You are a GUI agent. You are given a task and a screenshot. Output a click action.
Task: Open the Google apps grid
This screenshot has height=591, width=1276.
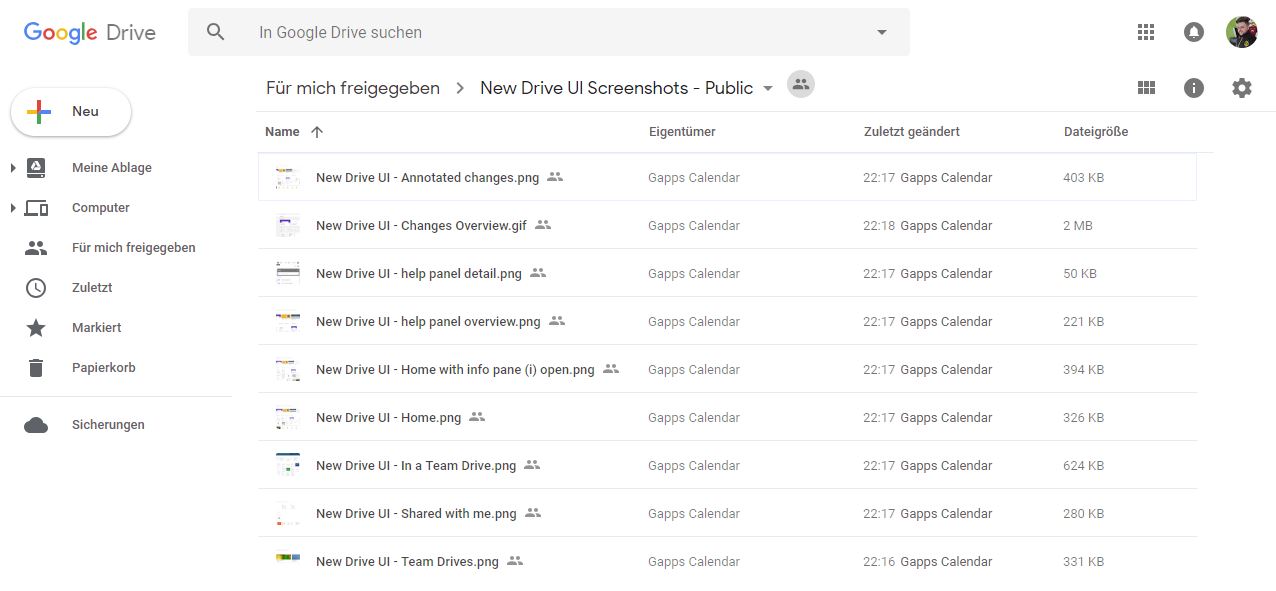point(1146,32)
